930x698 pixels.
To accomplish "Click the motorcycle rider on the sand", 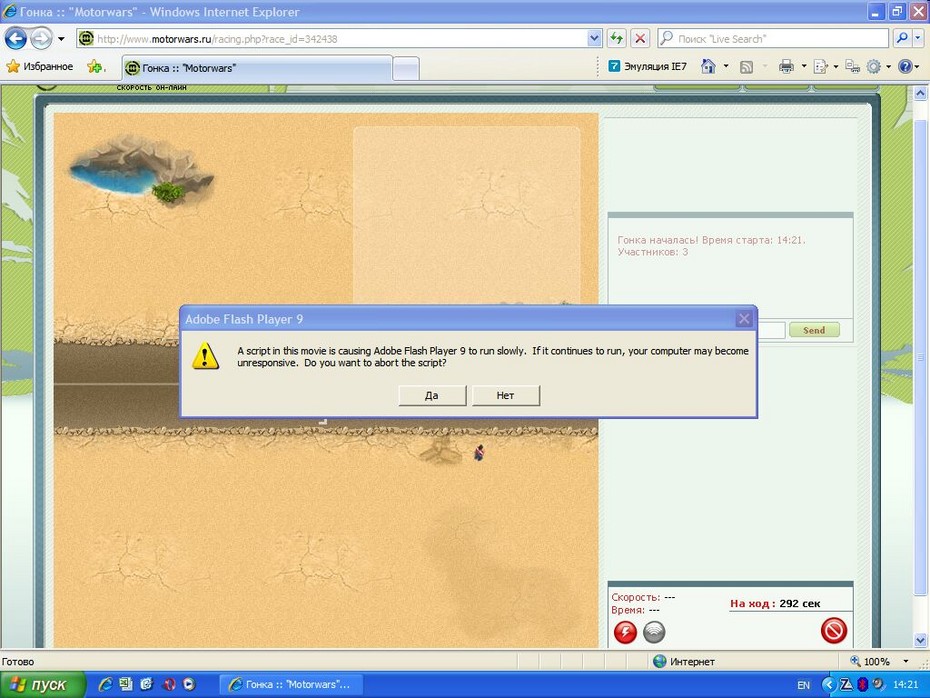I will [479, 453].
